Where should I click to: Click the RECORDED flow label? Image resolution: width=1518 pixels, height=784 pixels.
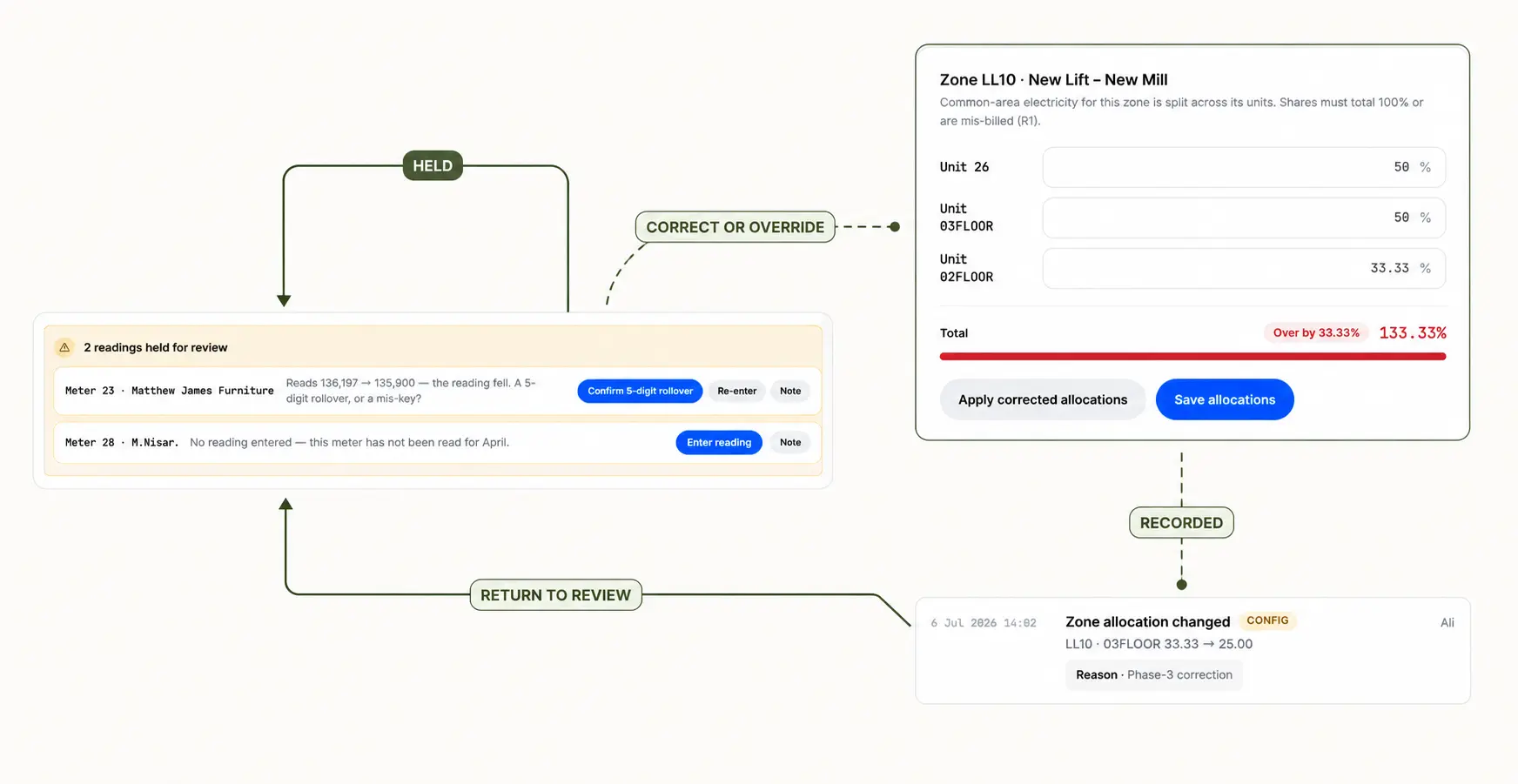coord(1181,523)
